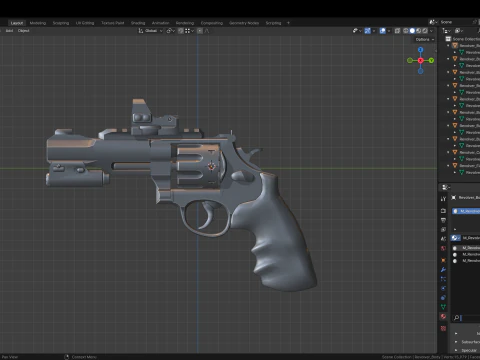The image size is (480, 360).
Task: Click the scene browse icon beside Scene name
Action: 433,22
